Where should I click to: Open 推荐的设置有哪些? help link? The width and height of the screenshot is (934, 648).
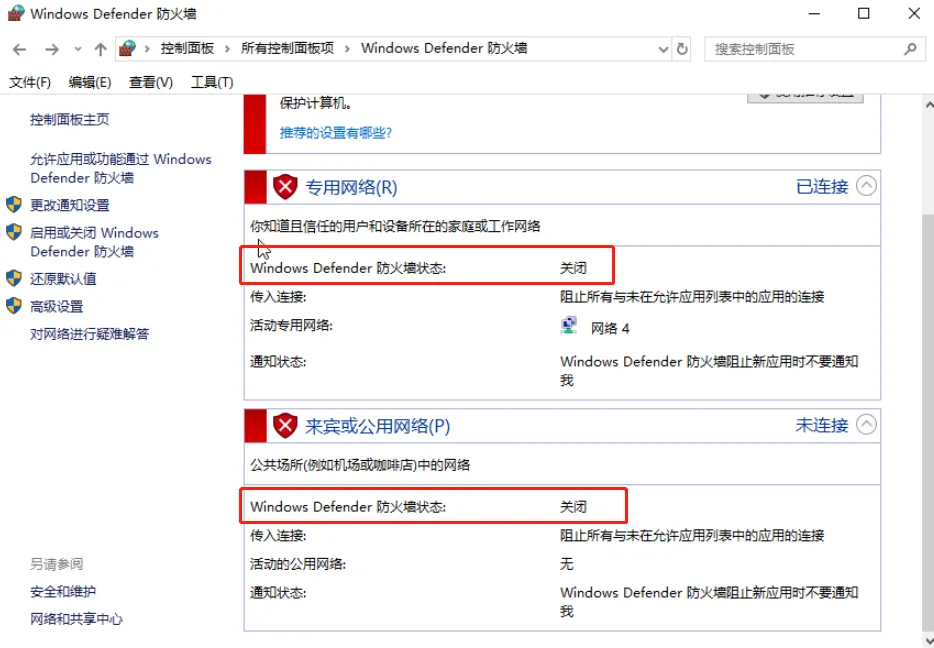336,133
